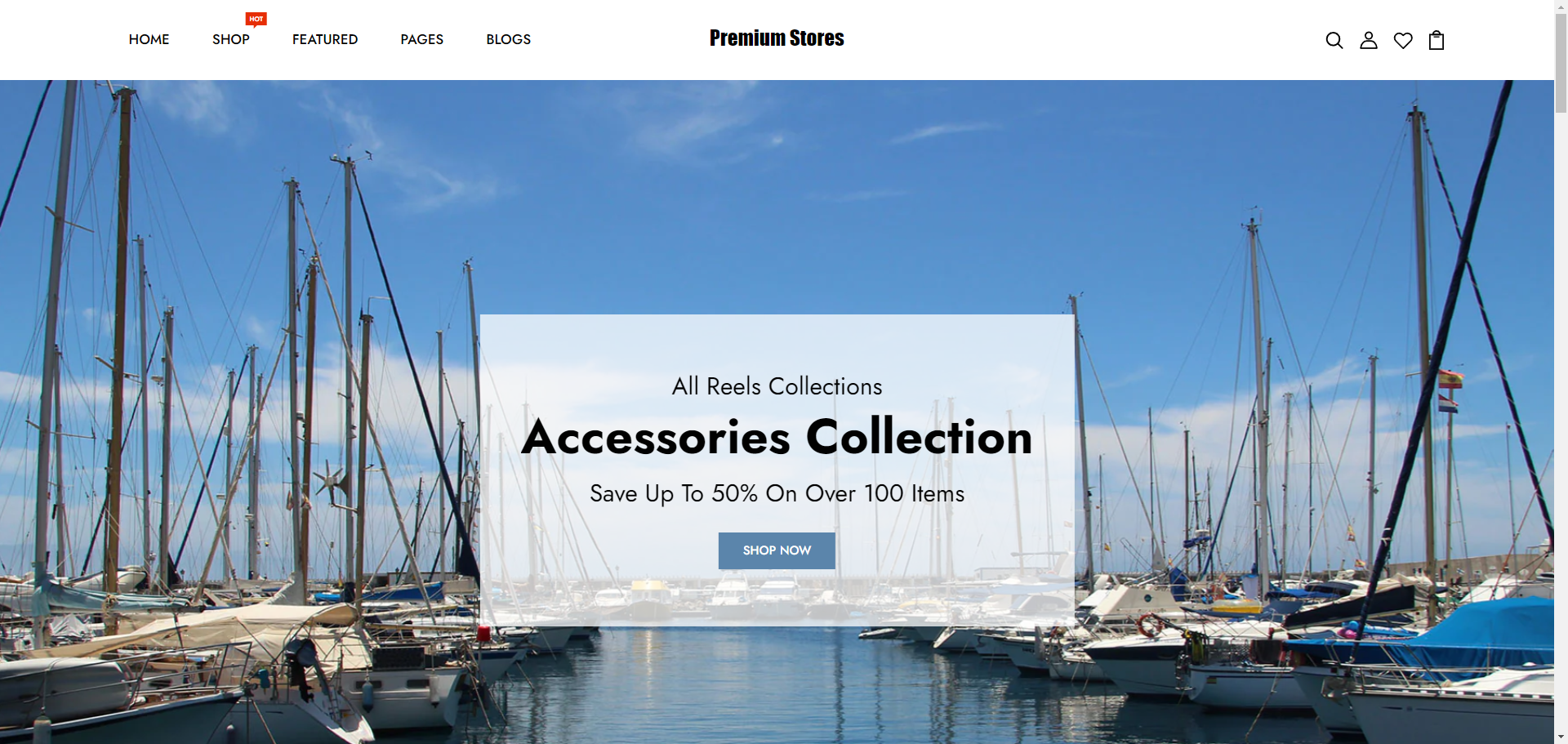Open the PAGES menu
Viewport: 1568px width, 744px height.
(421, 39)
